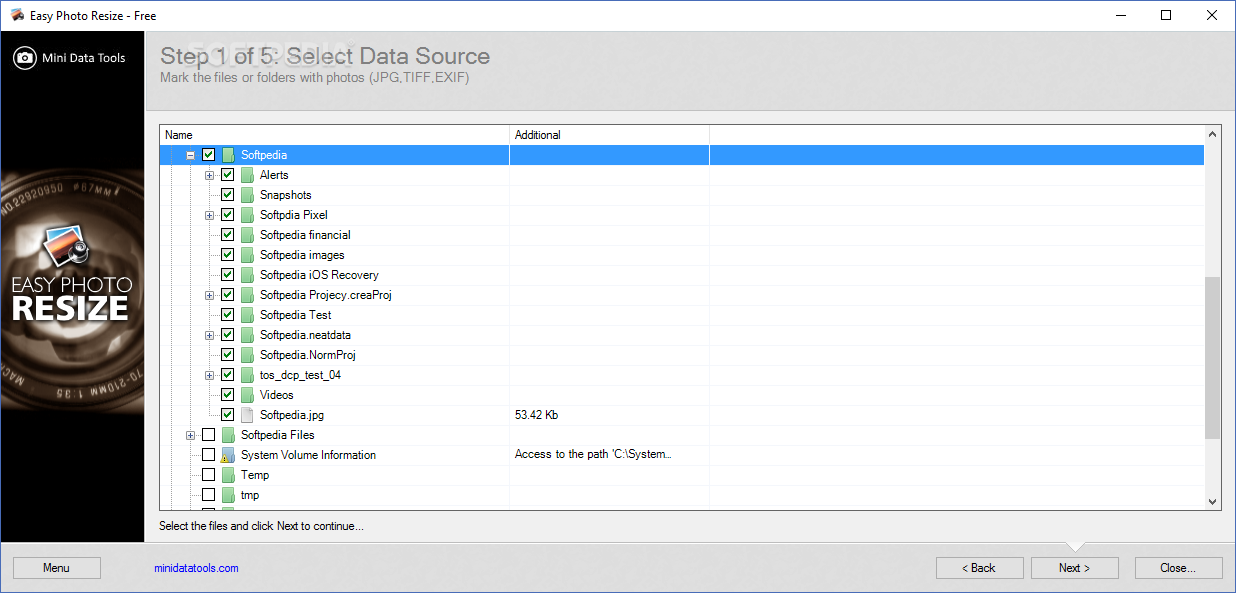Collapse the Softpedia folder tree node

pos(190,155)
